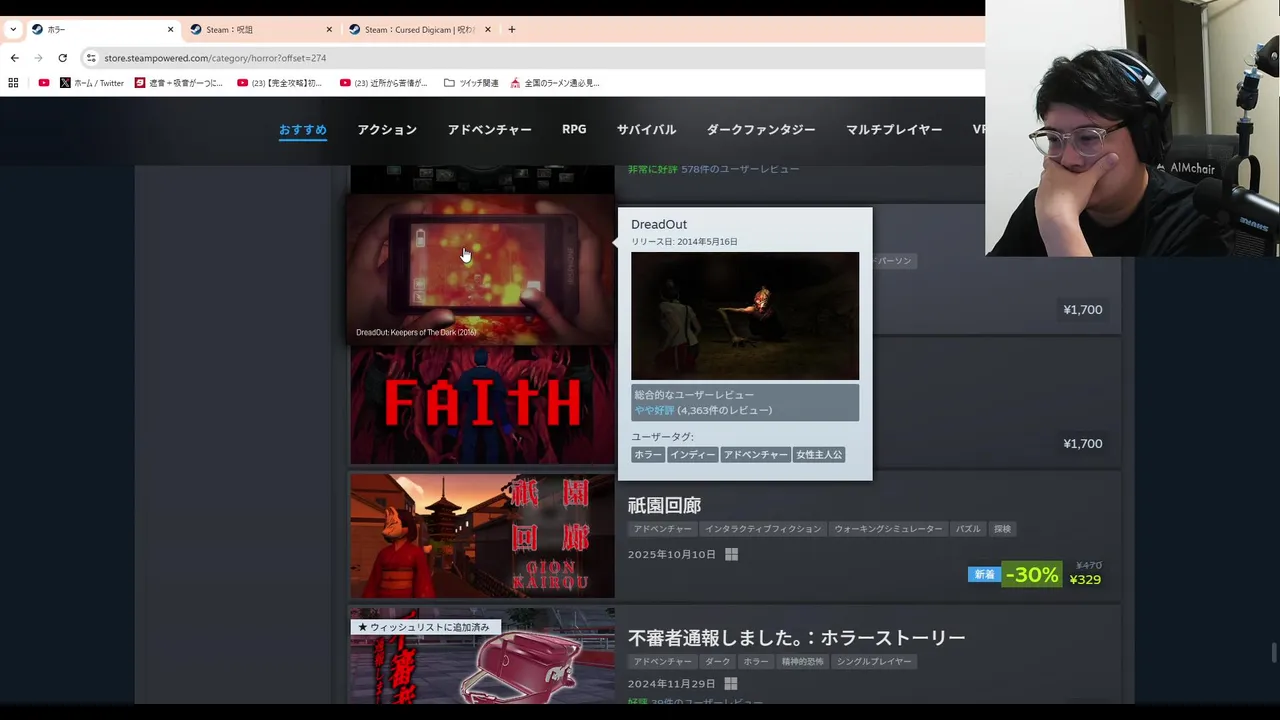Click パズル tag under 祇園回廊
The image size is (1280, 720).
click(968, 529)
